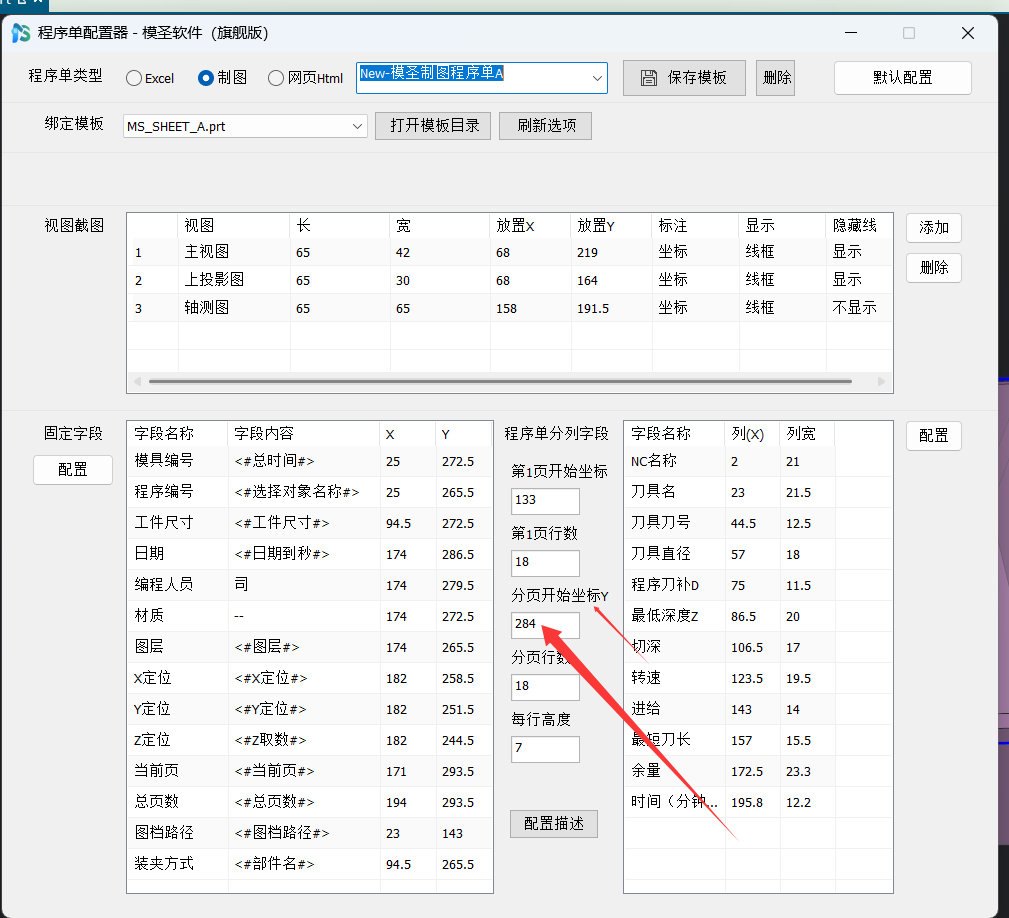Click the 配置描述 button
The width and height of the screenshot is (1009, 918).
(x=554, y=823)
